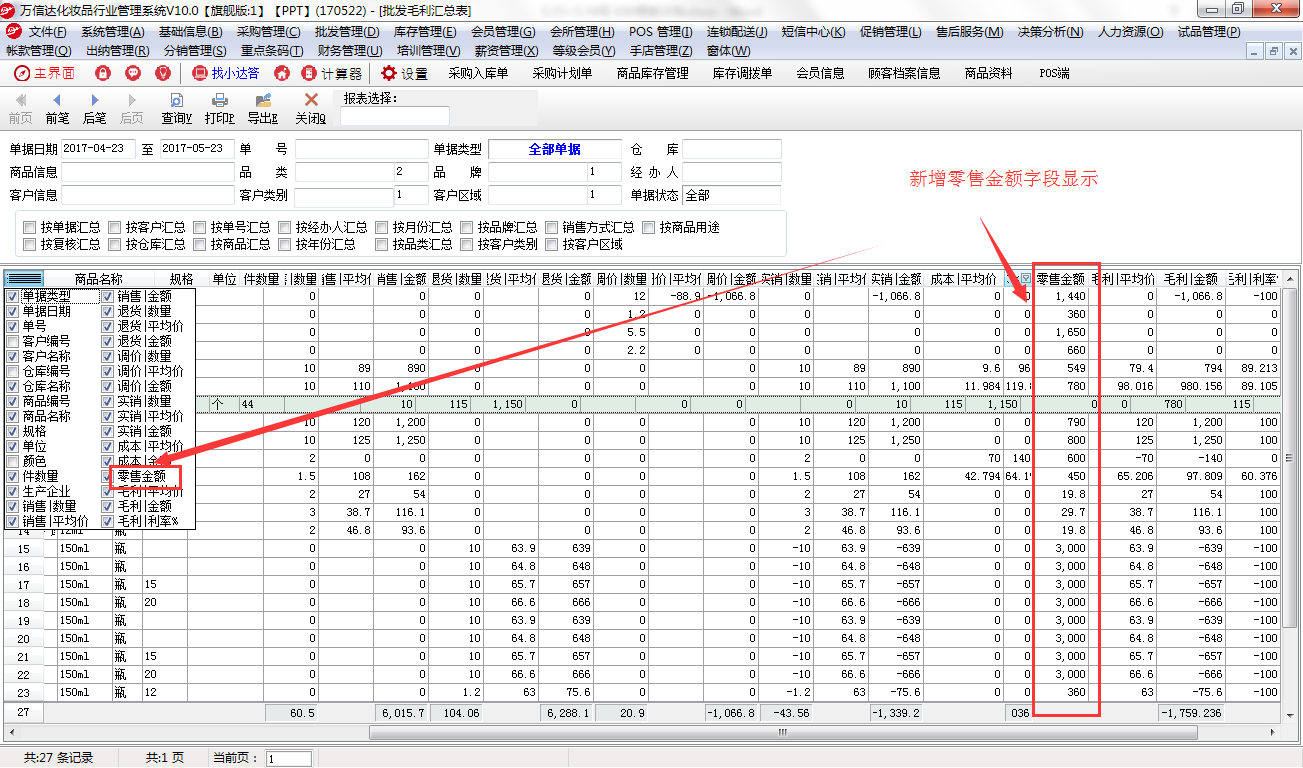1303x768 pixels.
Task: Enable 按复核汇总 checkbox
Action: pos(30,244)
